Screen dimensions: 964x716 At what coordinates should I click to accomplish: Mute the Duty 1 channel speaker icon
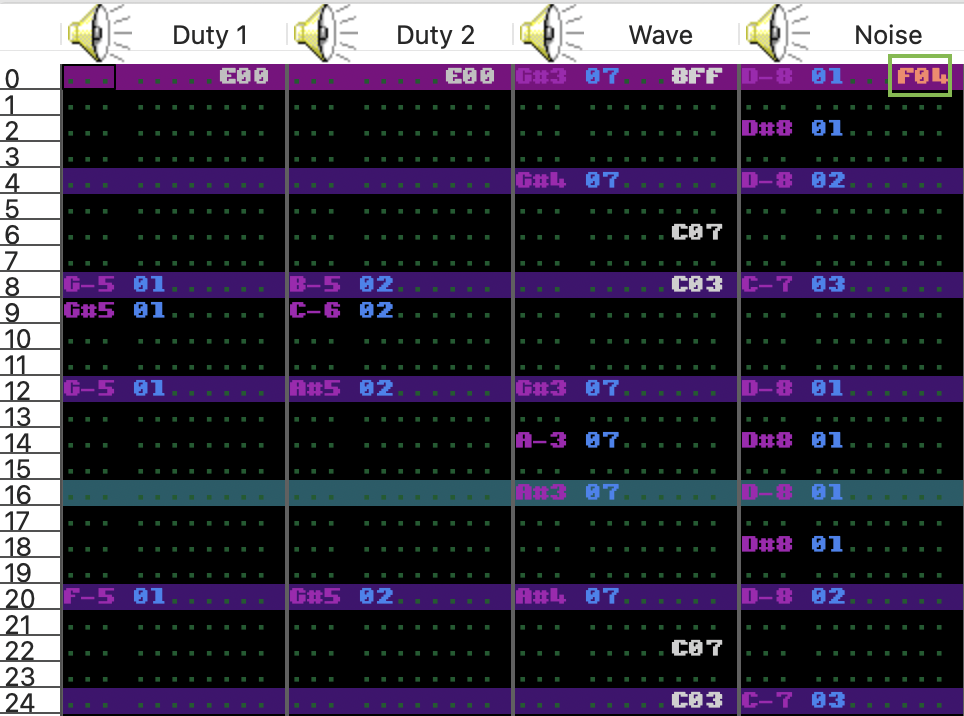[98, 33]
